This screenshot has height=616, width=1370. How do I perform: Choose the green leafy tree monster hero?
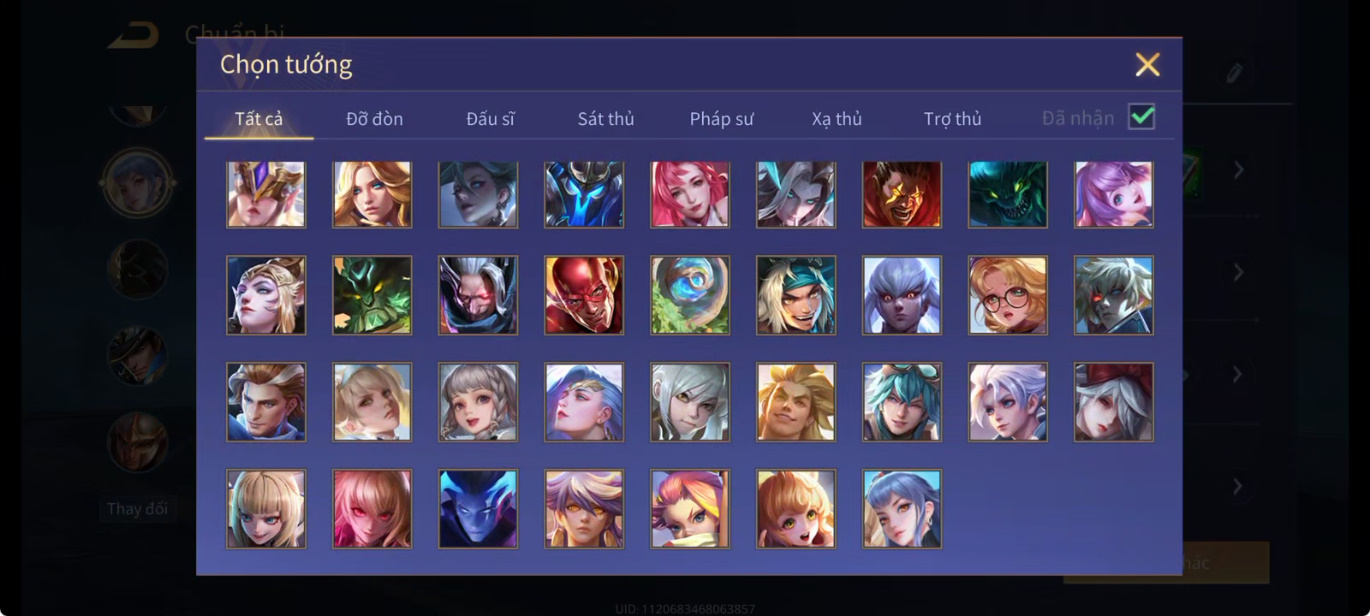(x=372, y=295)
